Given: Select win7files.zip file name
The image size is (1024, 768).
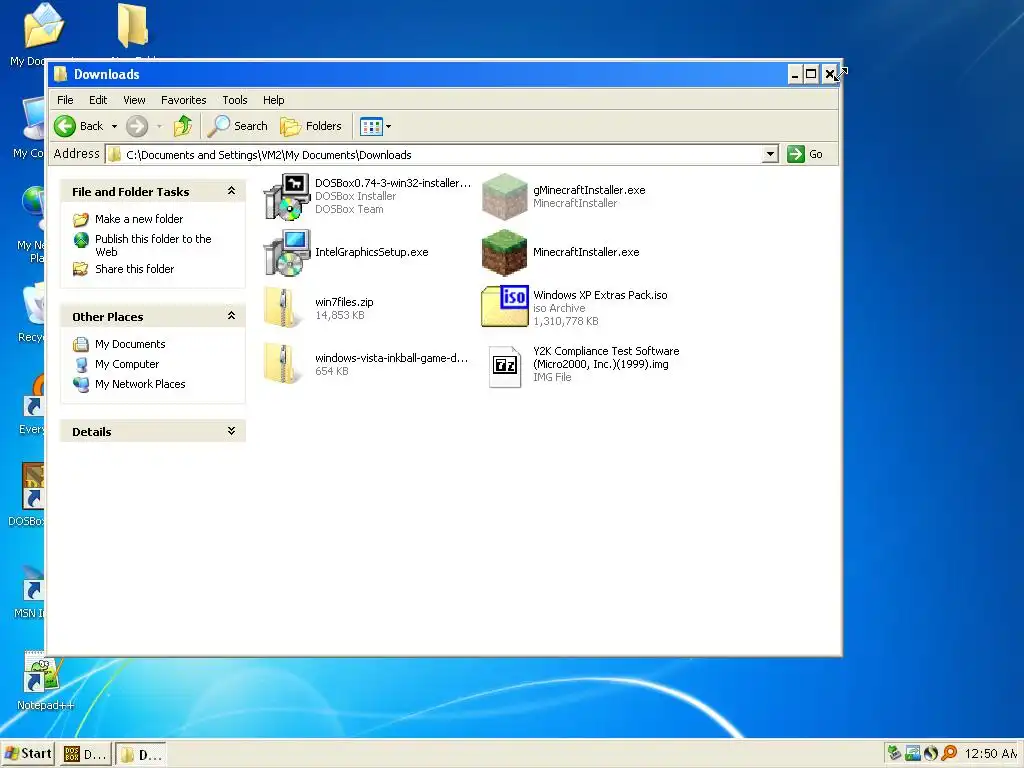Looking at the screenshot, I should (x=344, y=302).
